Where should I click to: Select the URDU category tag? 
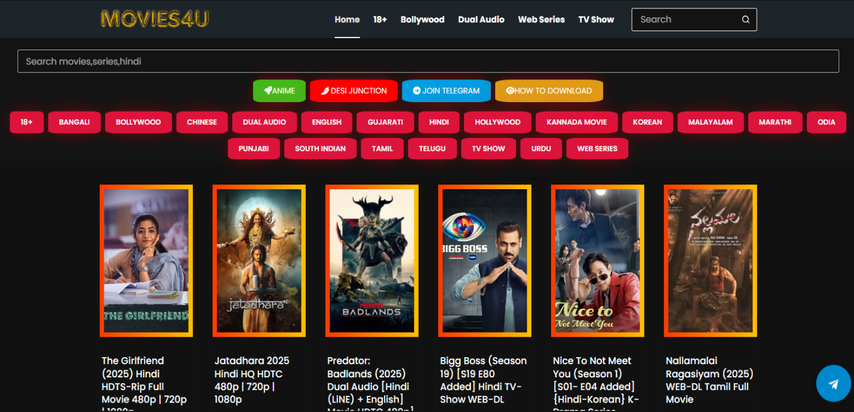tap(541, 148)
